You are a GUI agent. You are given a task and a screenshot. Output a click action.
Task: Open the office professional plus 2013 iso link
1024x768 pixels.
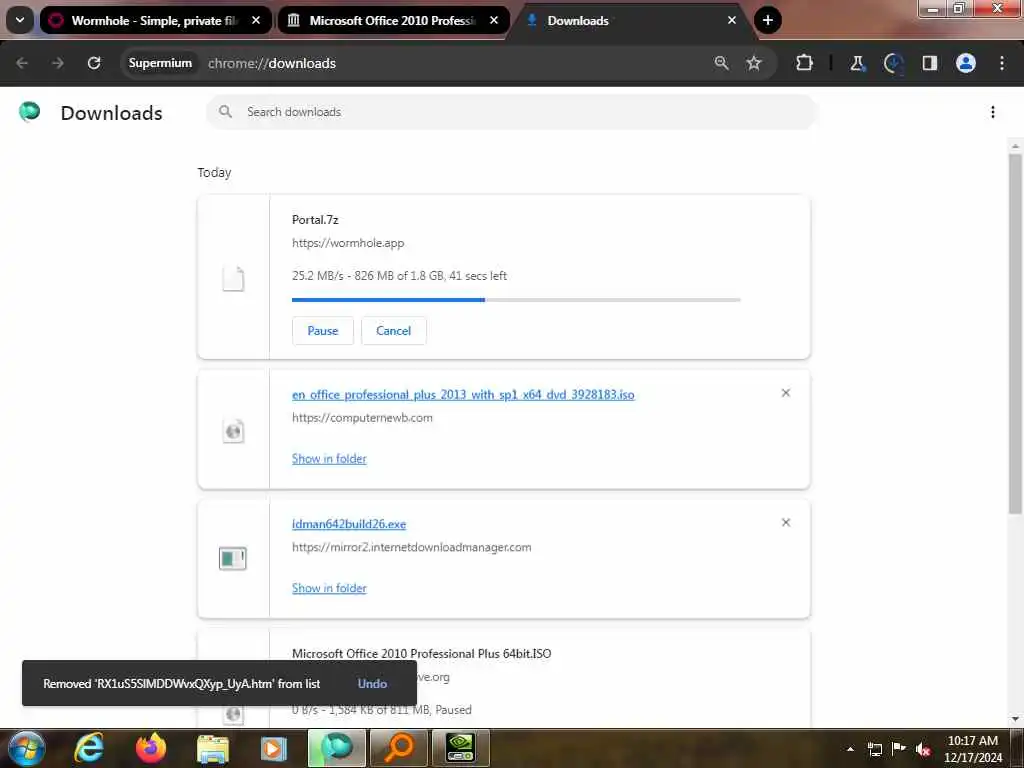click(x=463, y=394)
